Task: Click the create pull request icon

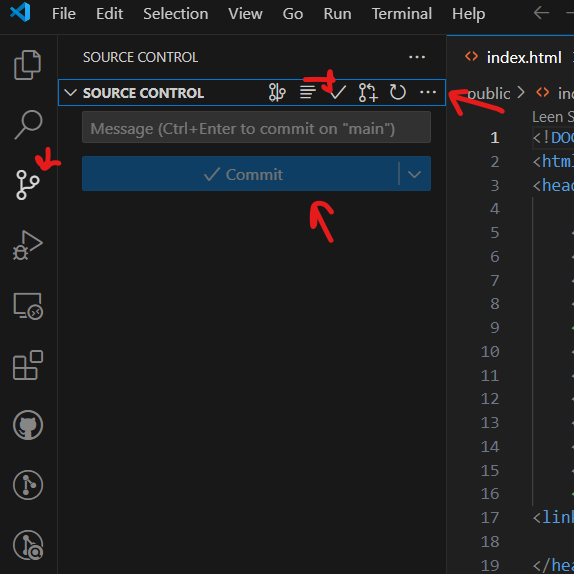Action: (368, 92)
